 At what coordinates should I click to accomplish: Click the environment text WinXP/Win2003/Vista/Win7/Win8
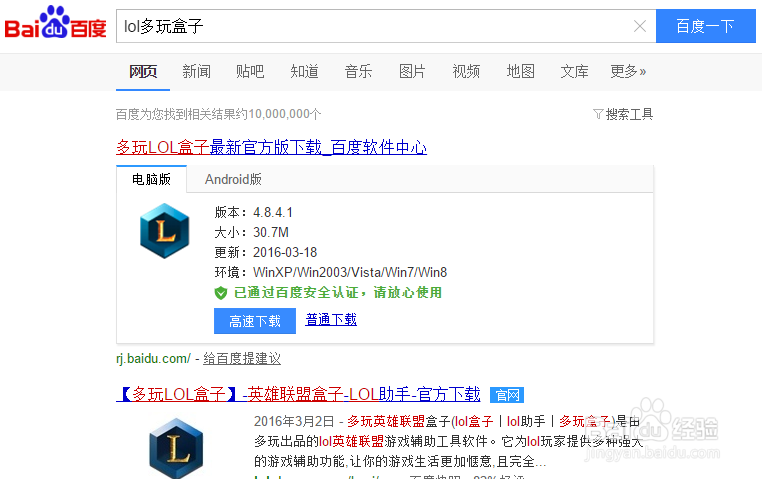(350, 272)
